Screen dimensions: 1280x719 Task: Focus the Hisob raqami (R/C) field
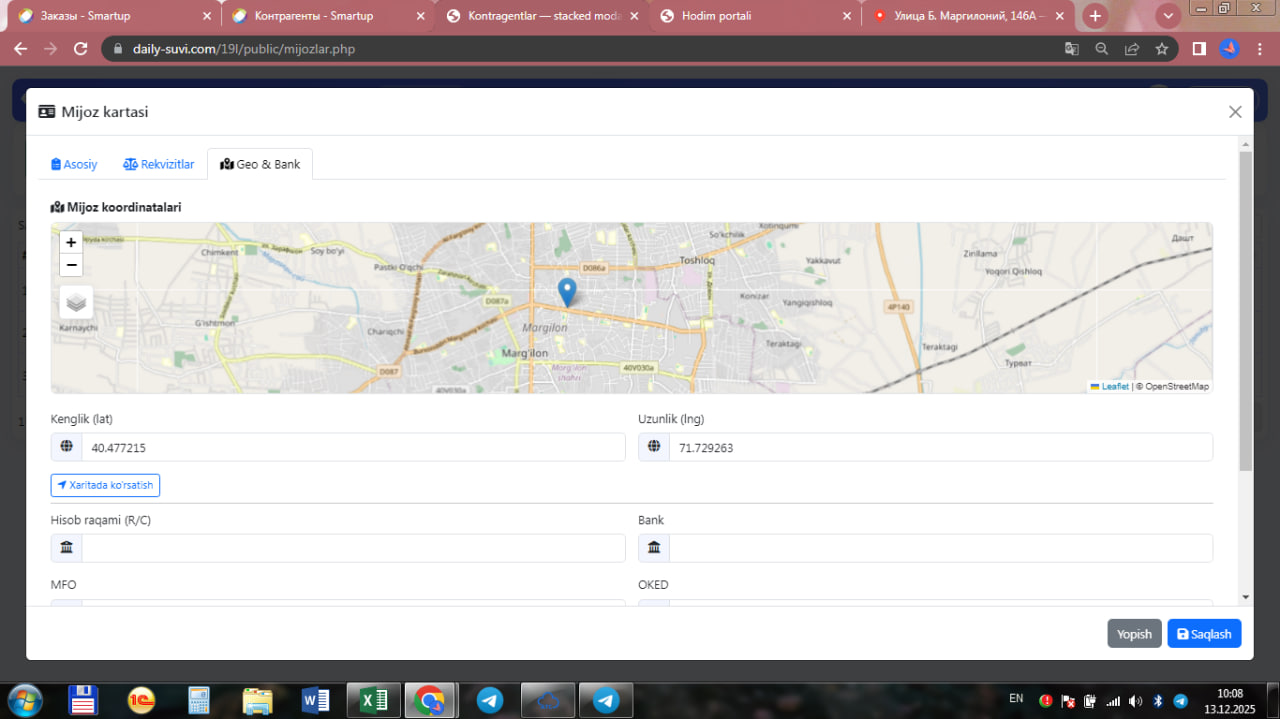coord(352,547)
